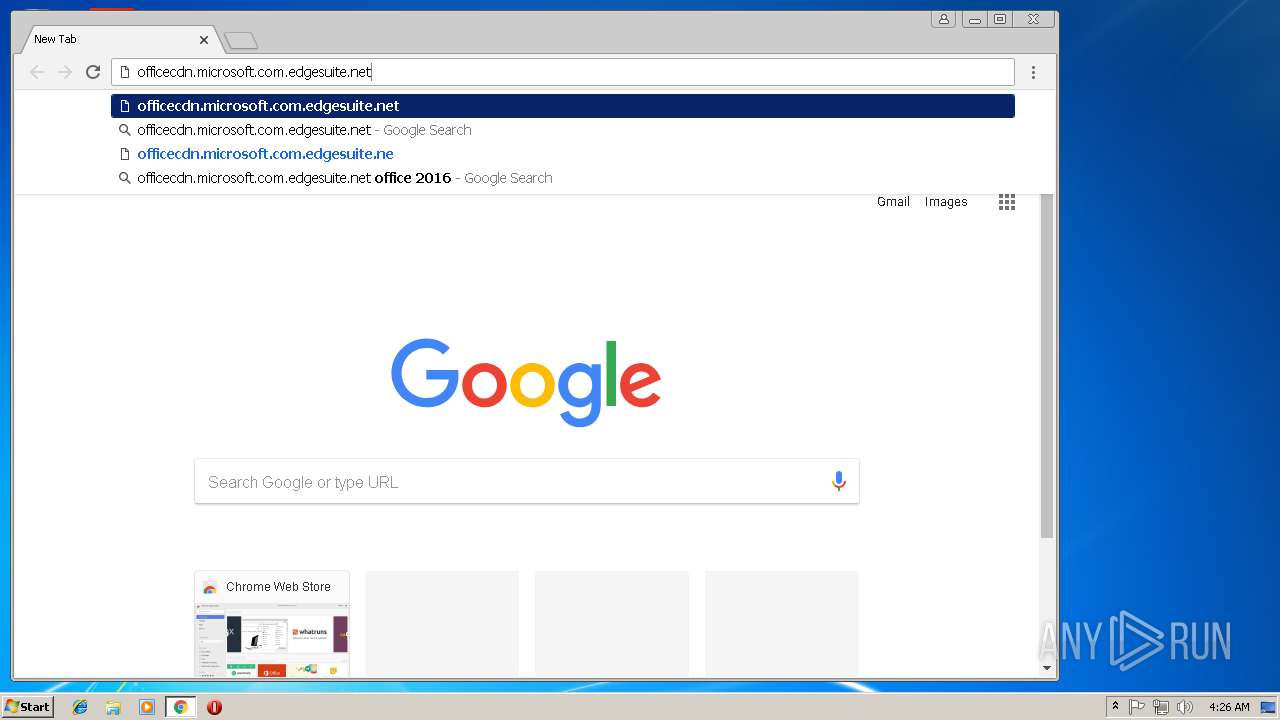Open Chrome's three-dot menu
Screen dimensions: 1280x720
click(x=1033, y=72)
